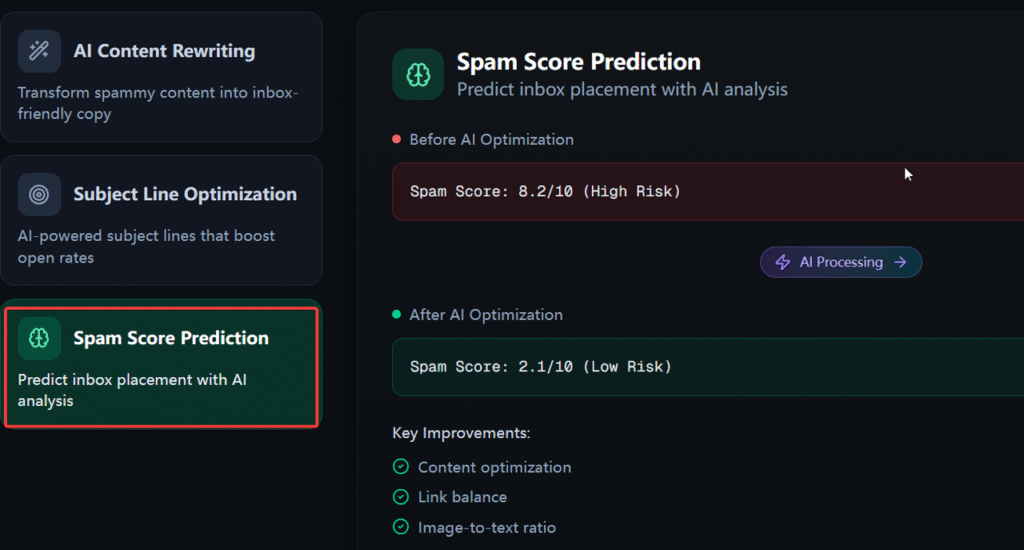
Task: Click the brain icon in the Spam Score Prediction tab
Action: click(x=39, y=338)
